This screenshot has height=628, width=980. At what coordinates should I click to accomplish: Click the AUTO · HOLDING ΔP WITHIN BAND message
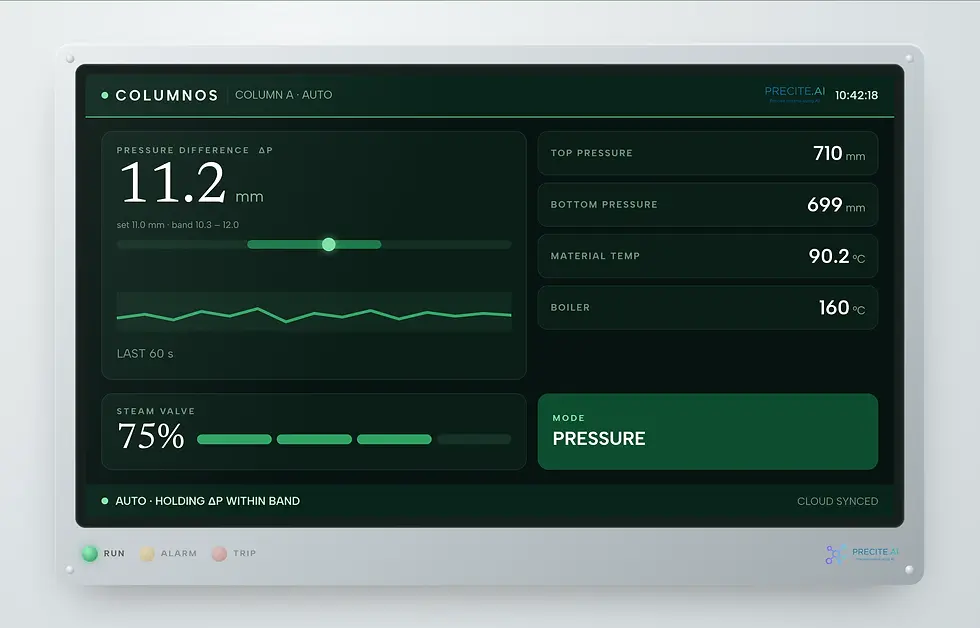pyautogui.click(x=208, y=501)
